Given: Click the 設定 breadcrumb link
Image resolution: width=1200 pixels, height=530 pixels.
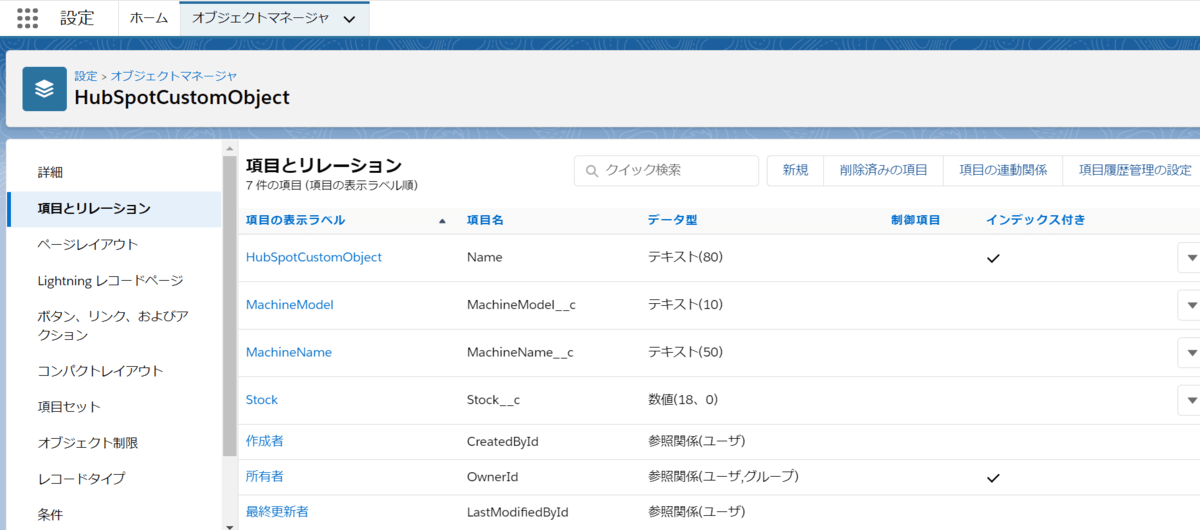Looking at the screenshot, I should [x=86, y=76].
